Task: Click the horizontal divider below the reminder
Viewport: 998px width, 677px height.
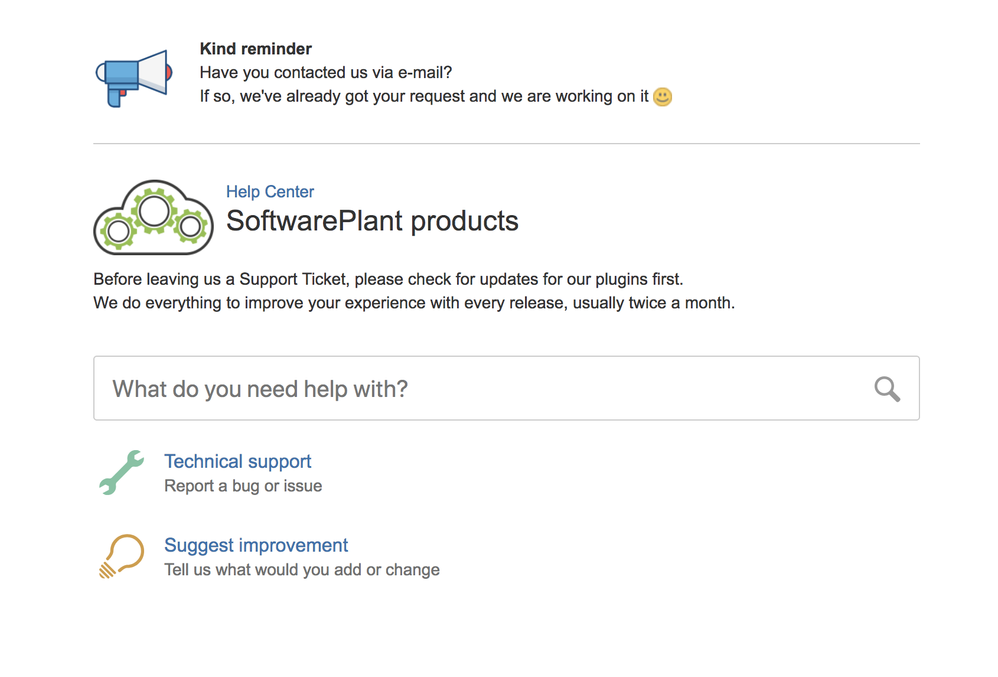Action: tap(506, 144)
